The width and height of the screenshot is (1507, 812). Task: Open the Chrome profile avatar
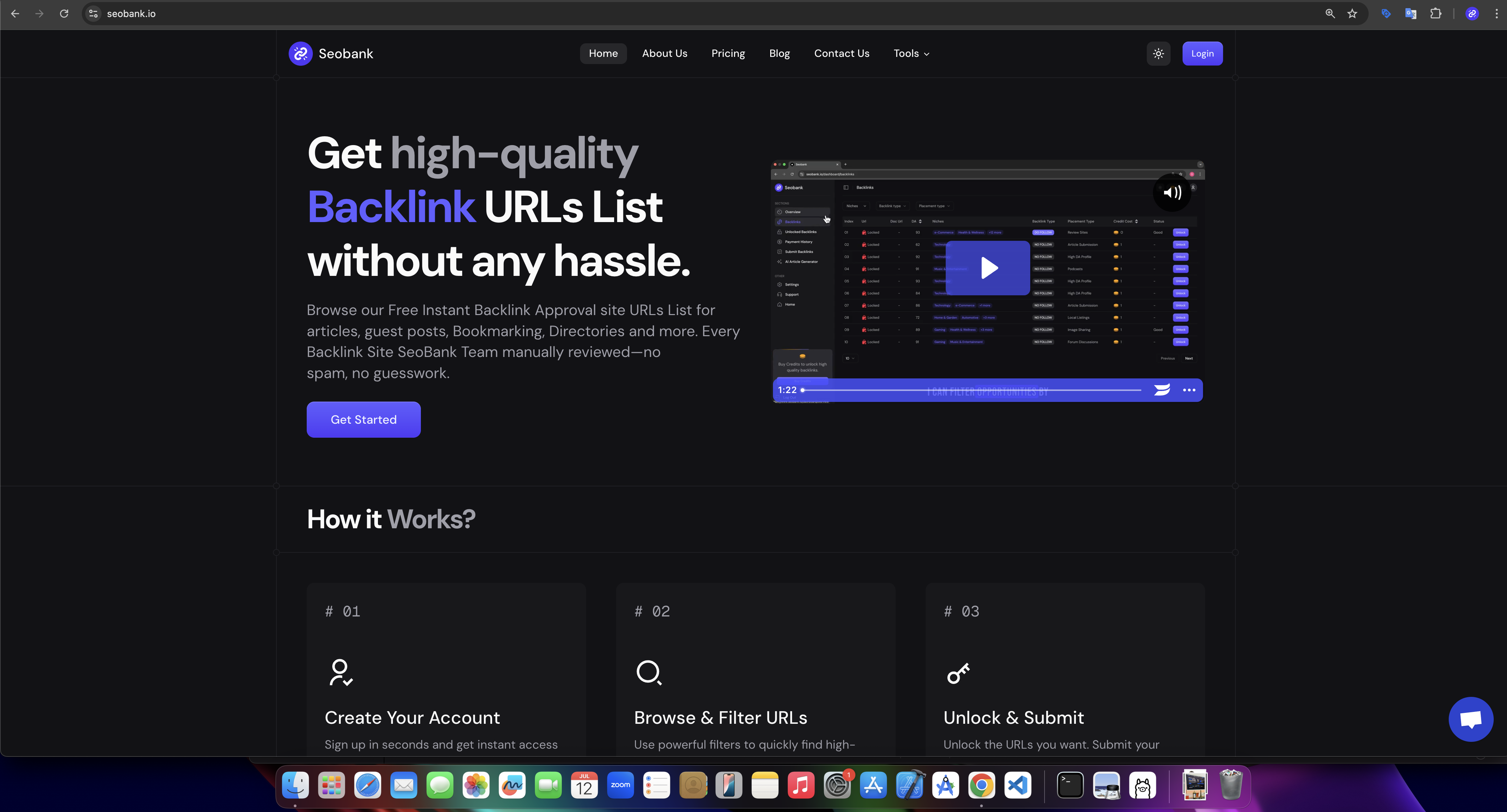pyautogui.click(x=1472, y=13)
